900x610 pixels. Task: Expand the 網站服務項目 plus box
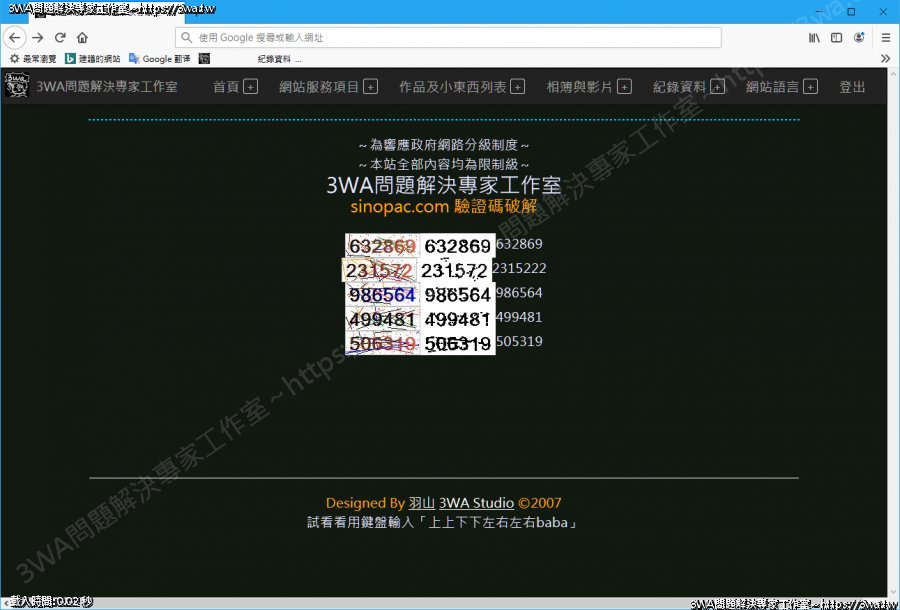pos(371,87)
